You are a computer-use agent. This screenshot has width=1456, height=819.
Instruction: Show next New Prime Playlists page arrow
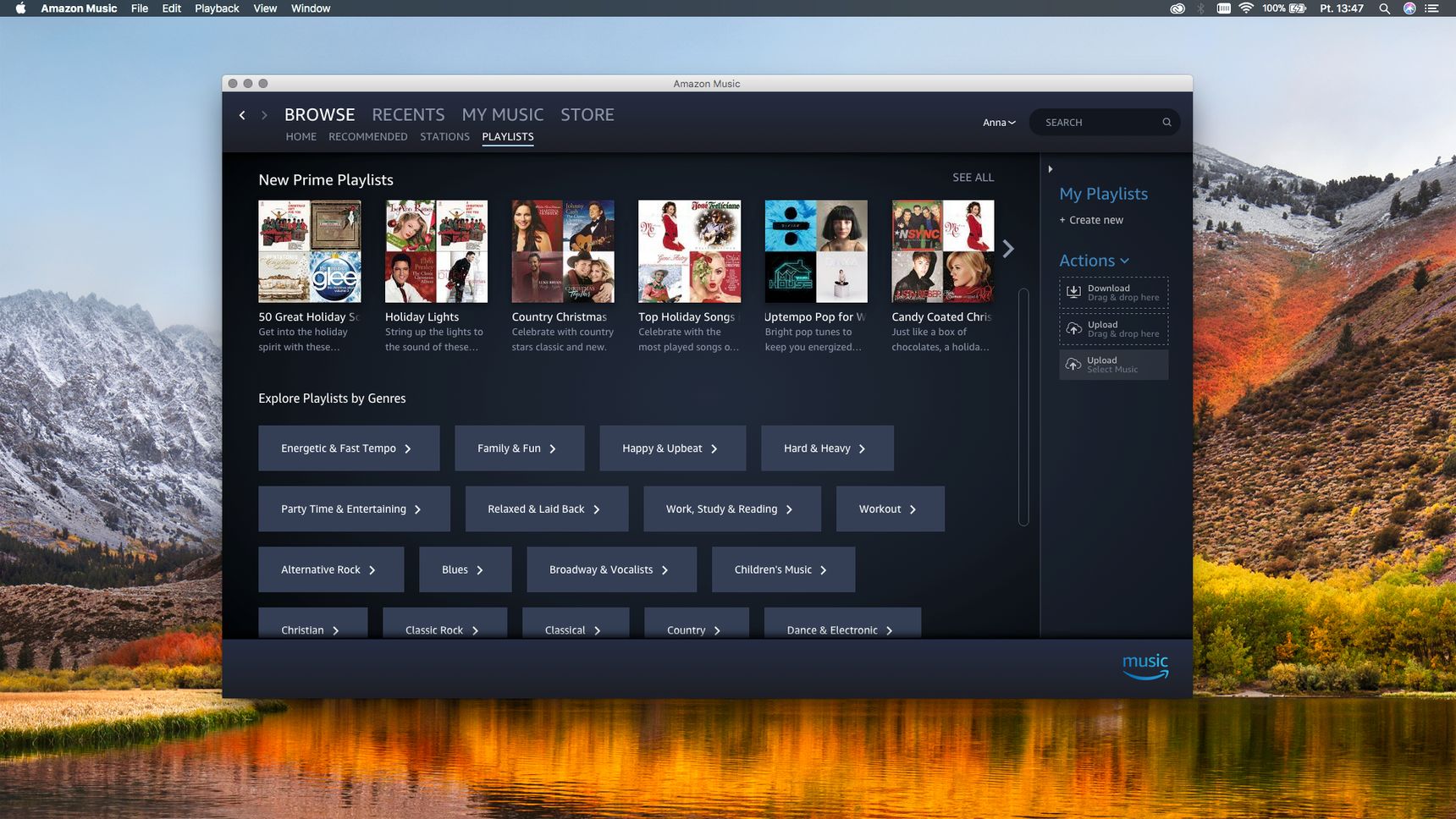click(x=1008, y=249)
